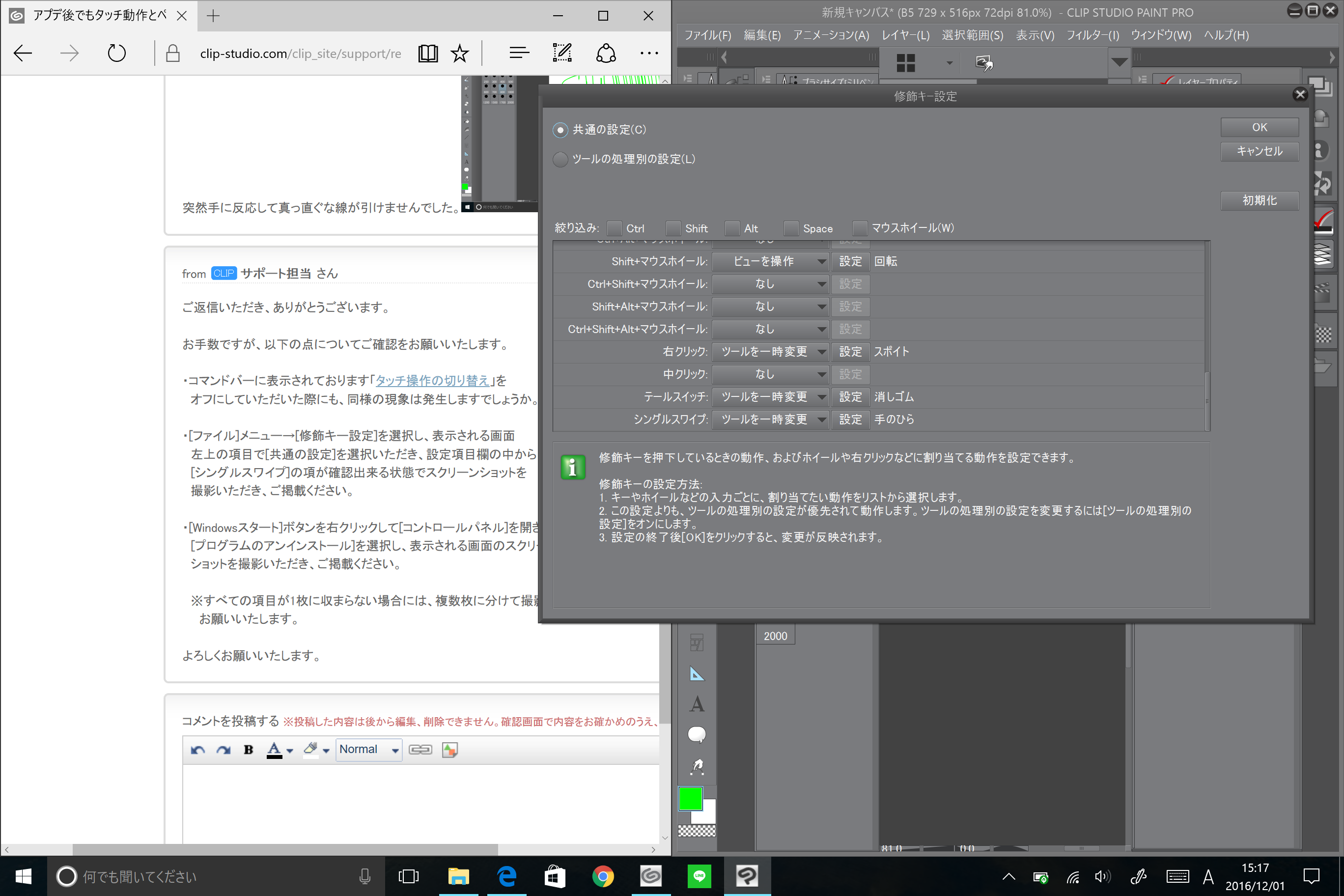
Task: Select the ツールの処理別の設定 radio button
Action: pyautogui.click(x=560, y=160)
